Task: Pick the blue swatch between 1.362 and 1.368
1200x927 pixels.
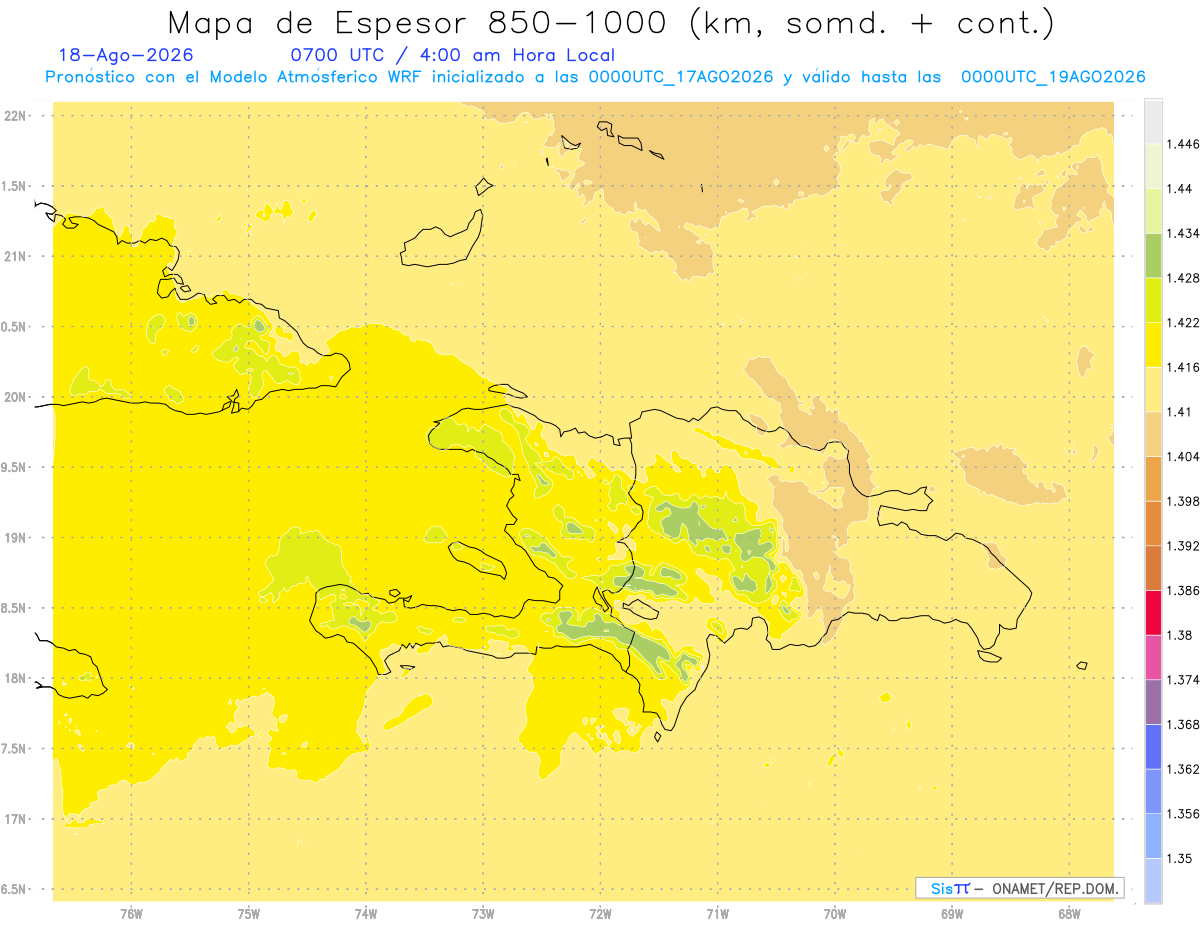Action: click(x=1153, y=747)
